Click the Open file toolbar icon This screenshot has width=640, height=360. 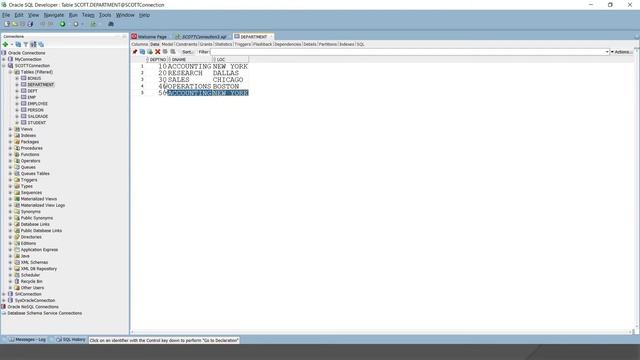coord(15,24)
